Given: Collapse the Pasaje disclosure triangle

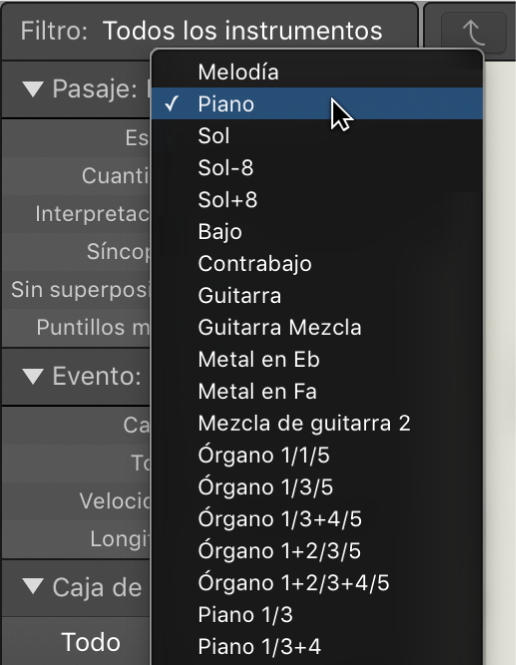Looking at the screenshot, I should (33, 89).
